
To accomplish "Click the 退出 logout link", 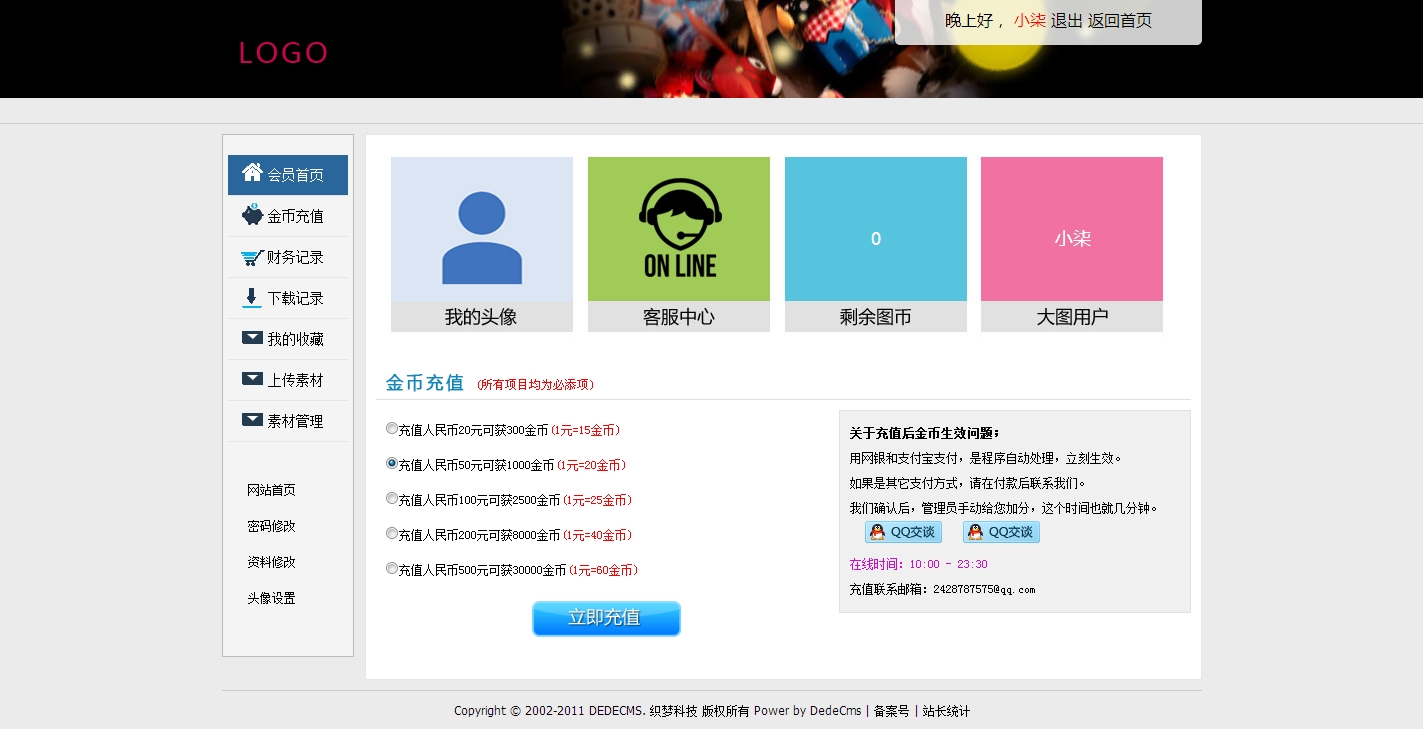I will point(1066,21).
